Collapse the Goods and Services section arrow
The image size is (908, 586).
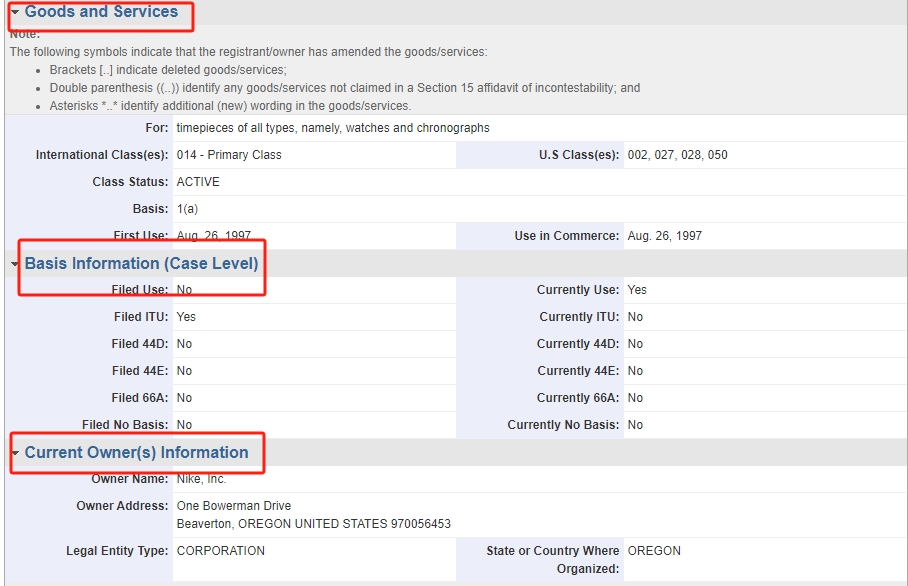click(15, 13)
